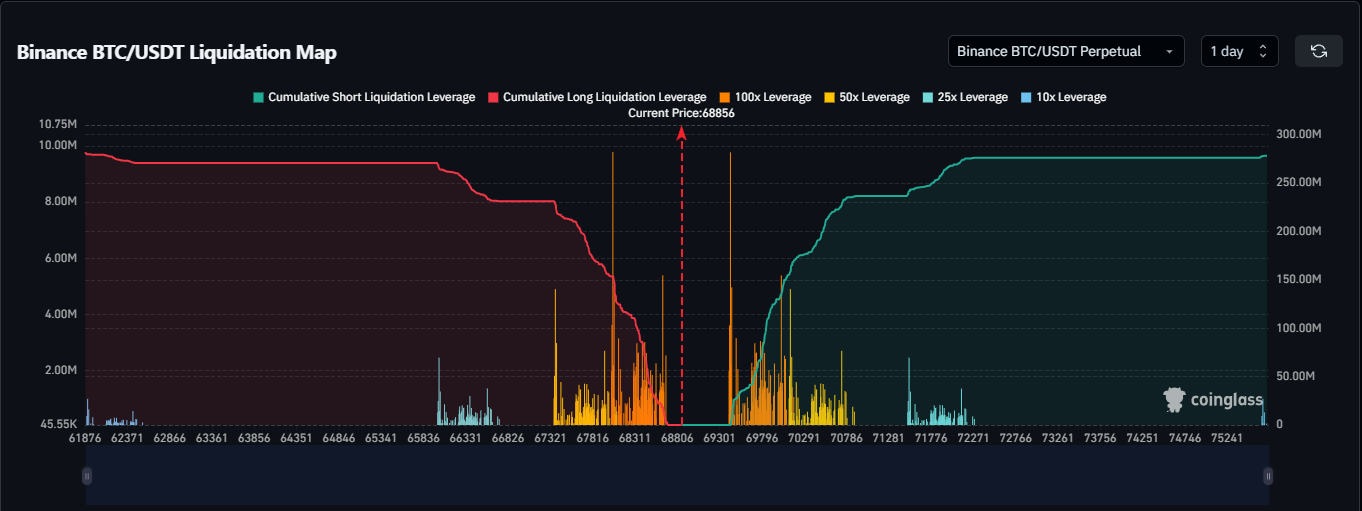
Task: Grab the left range slider handle
Action: [x=86, y=477]
